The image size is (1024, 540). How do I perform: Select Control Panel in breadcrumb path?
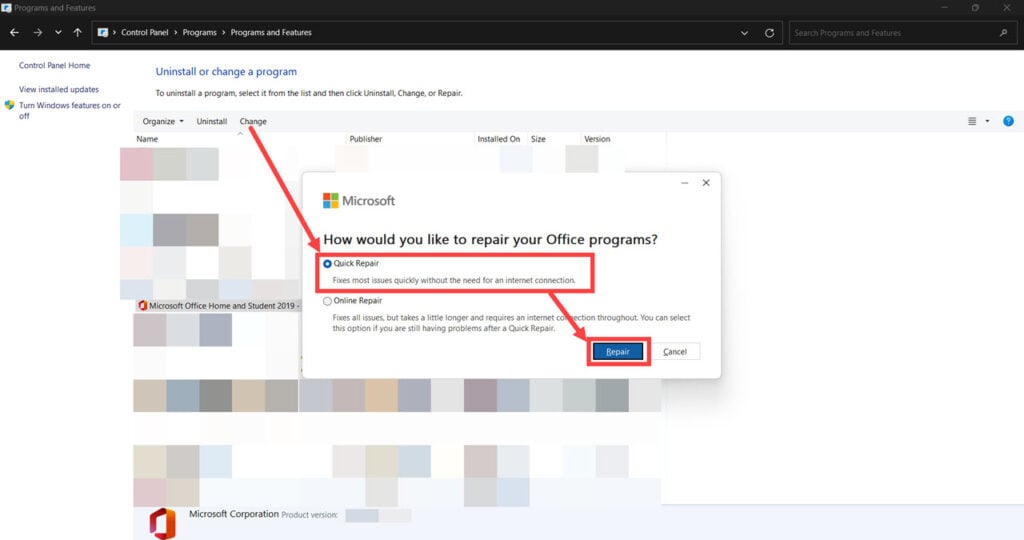click(x=144, y=33)
